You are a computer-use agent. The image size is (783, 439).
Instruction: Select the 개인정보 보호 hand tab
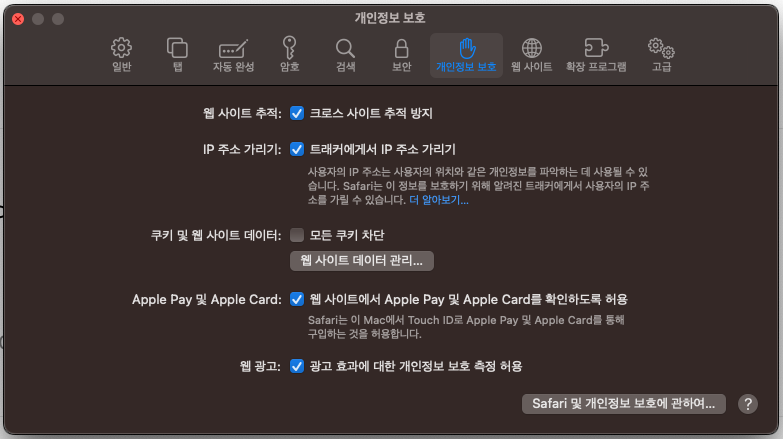[466, 55]
